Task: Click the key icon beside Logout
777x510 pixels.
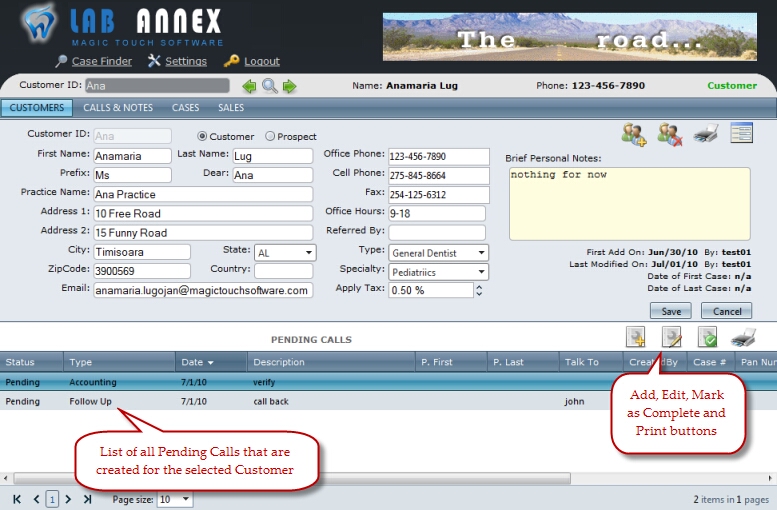Action: [231, 61]
